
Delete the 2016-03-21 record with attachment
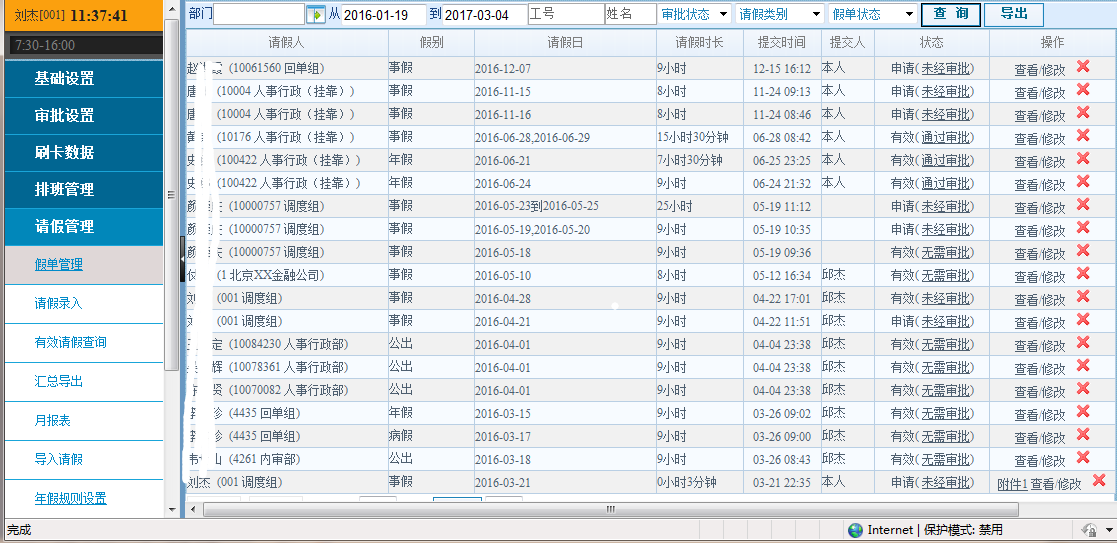[1099, 481]
